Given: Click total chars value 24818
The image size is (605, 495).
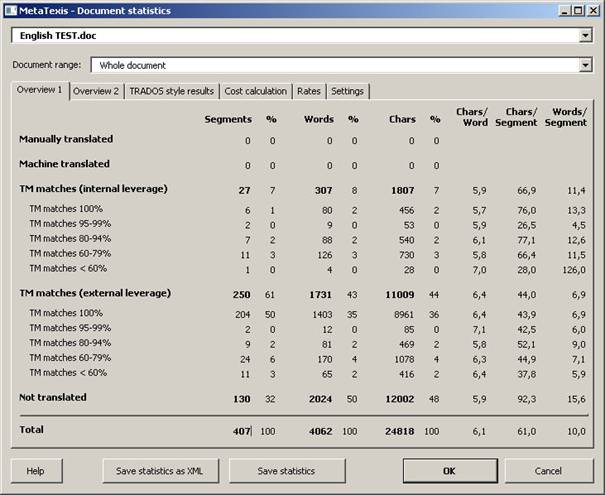Looking at the screenshot, I should coord(399,431).
